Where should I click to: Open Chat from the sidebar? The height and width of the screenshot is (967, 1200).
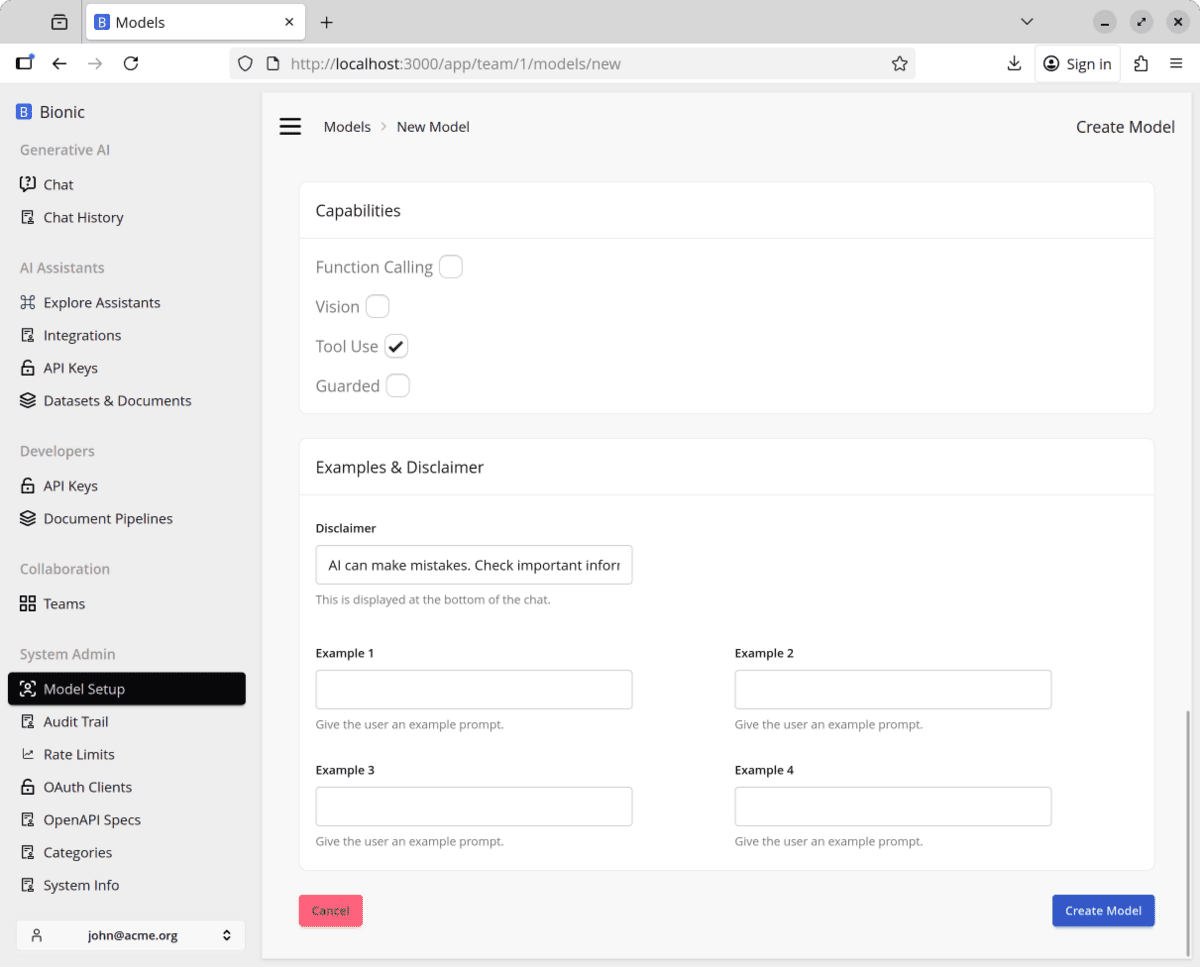[x=58, y=185]
